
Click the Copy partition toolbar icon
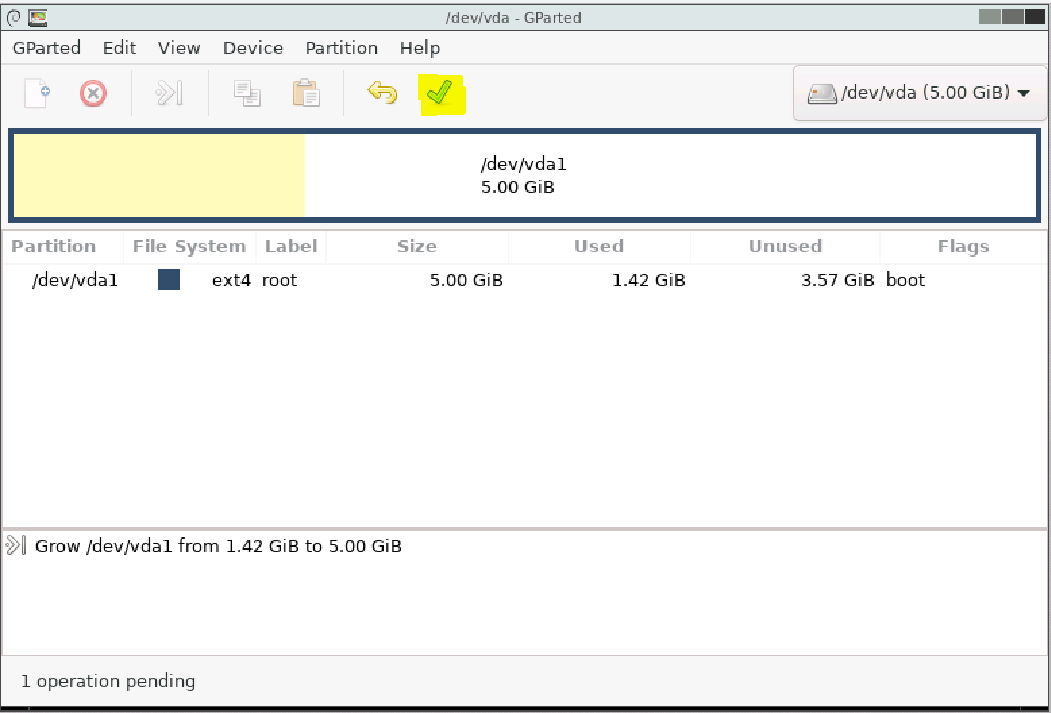tap(247, 93)
